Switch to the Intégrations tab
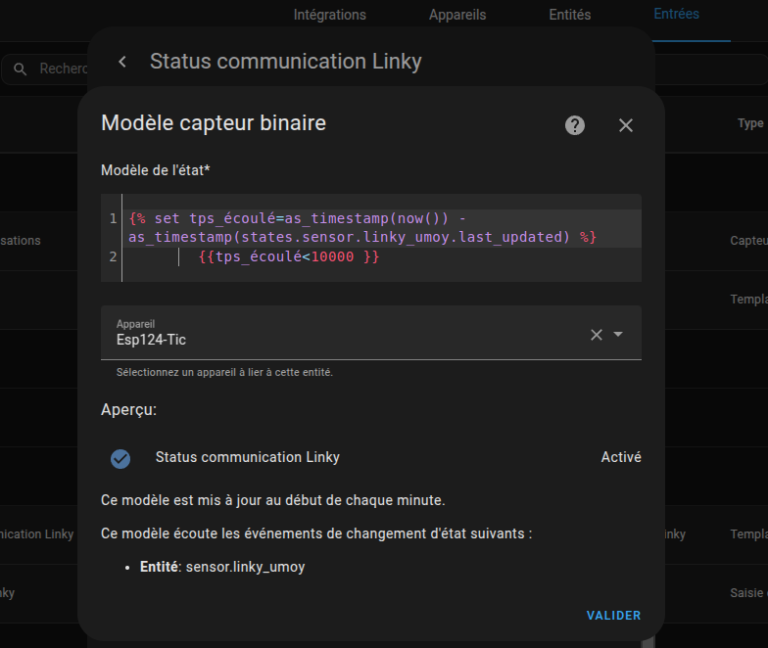This screenshot has width=768, height=648. click(329, 15)
